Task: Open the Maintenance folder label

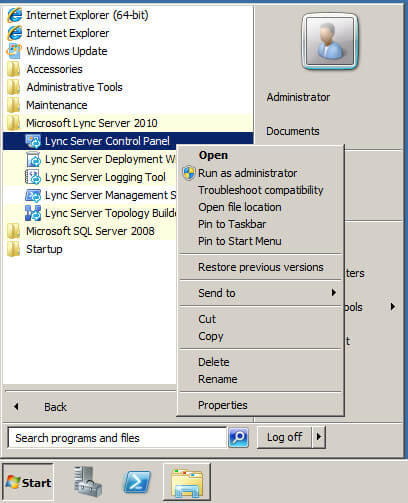Action: click(57, 105)
